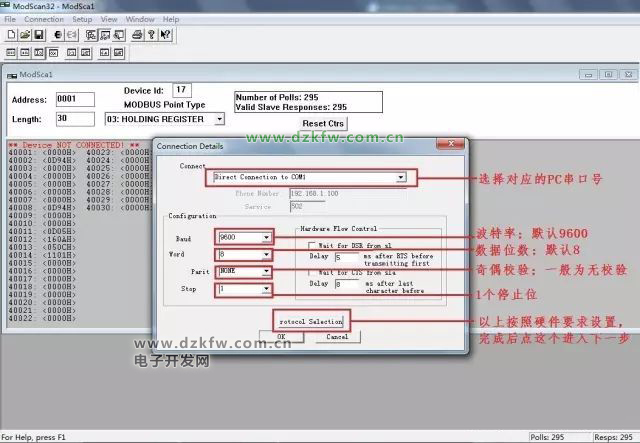Enable Wait for CTS from slave checkbox
Viewport: 640px width, 443px height.
pos(313,273)
